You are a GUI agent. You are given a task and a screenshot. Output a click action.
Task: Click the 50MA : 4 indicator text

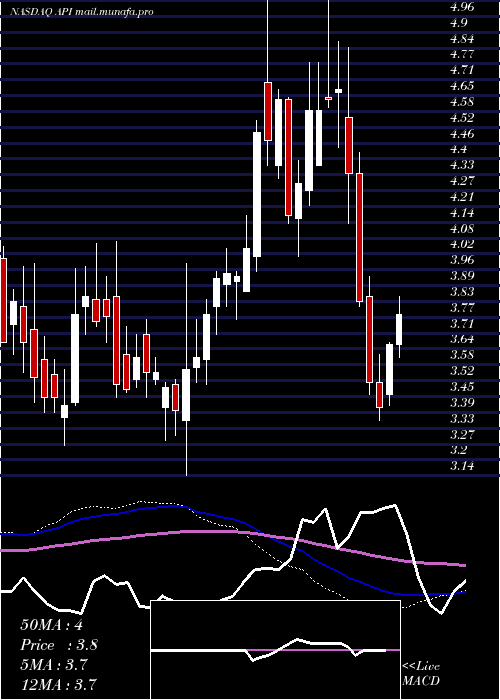point(52,625)
